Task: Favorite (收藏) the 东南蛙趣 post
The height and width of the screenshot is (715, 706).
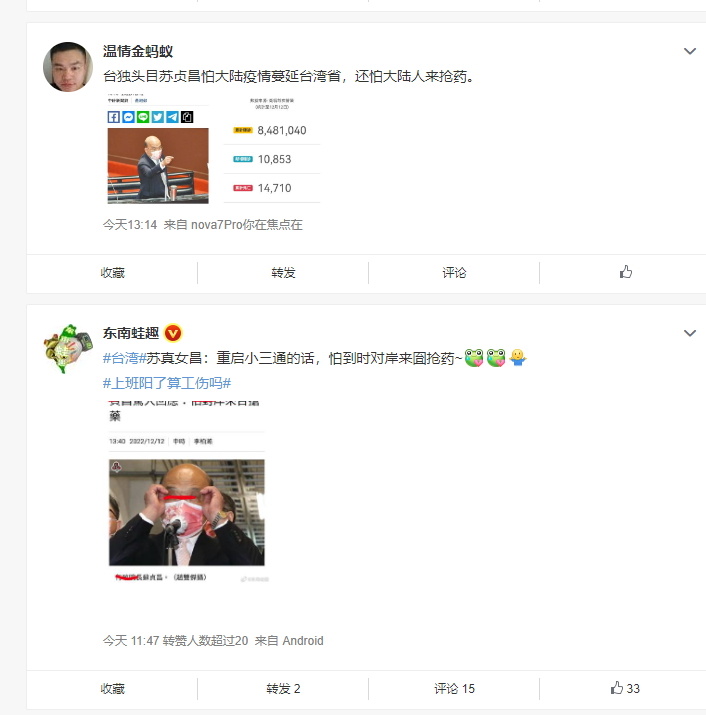Action: click(x=112, y=689)
